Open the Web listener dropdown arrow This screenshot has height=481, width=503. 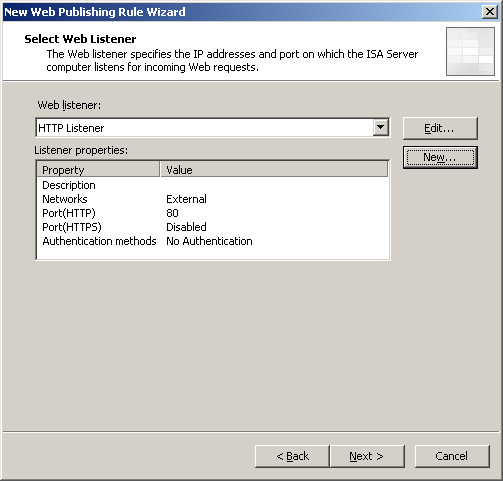pyautogui.click(x=380, y=128)
